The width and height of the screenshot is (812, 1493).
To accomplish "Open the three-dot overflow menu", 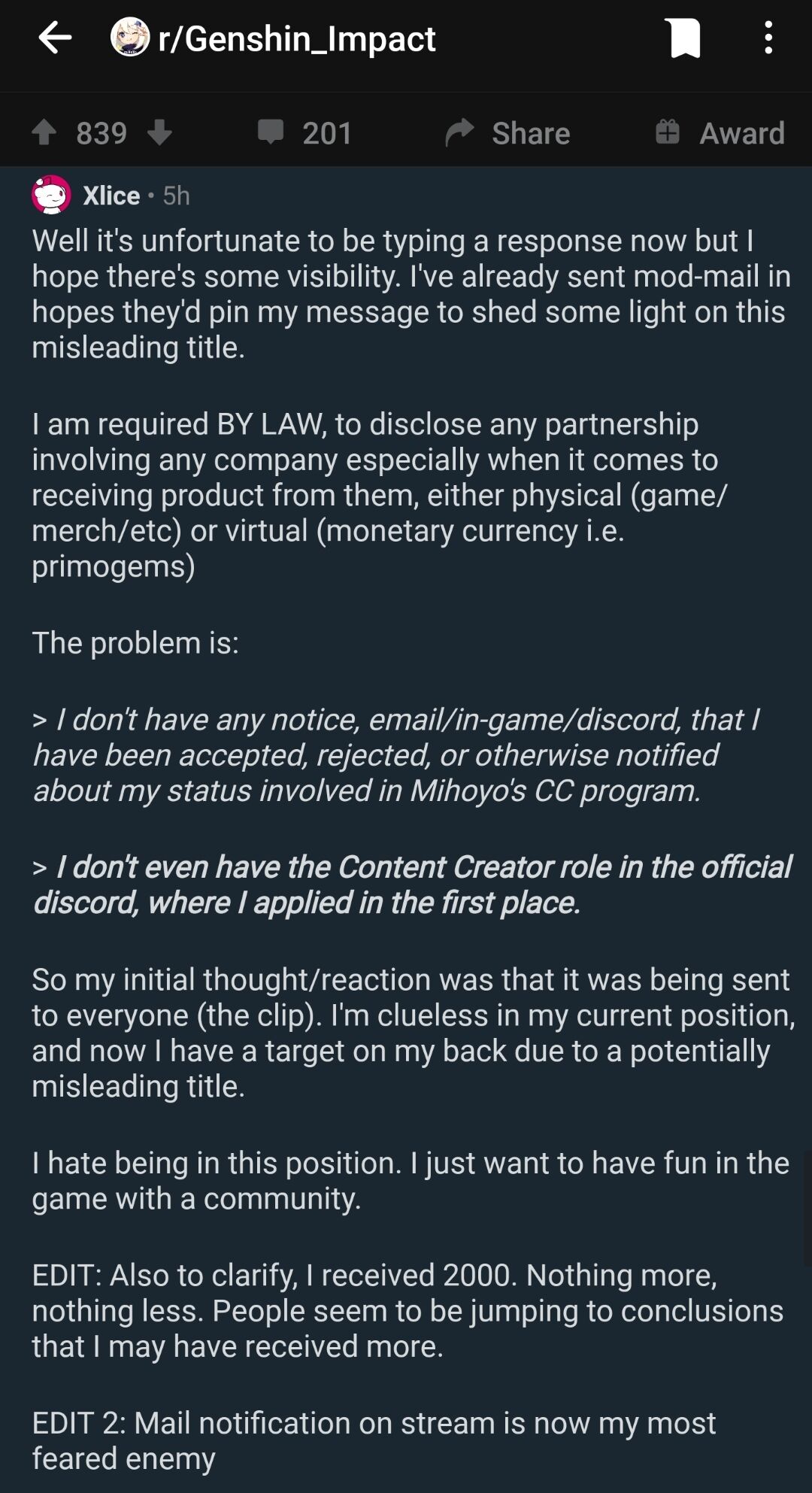I will click(768, 38).
